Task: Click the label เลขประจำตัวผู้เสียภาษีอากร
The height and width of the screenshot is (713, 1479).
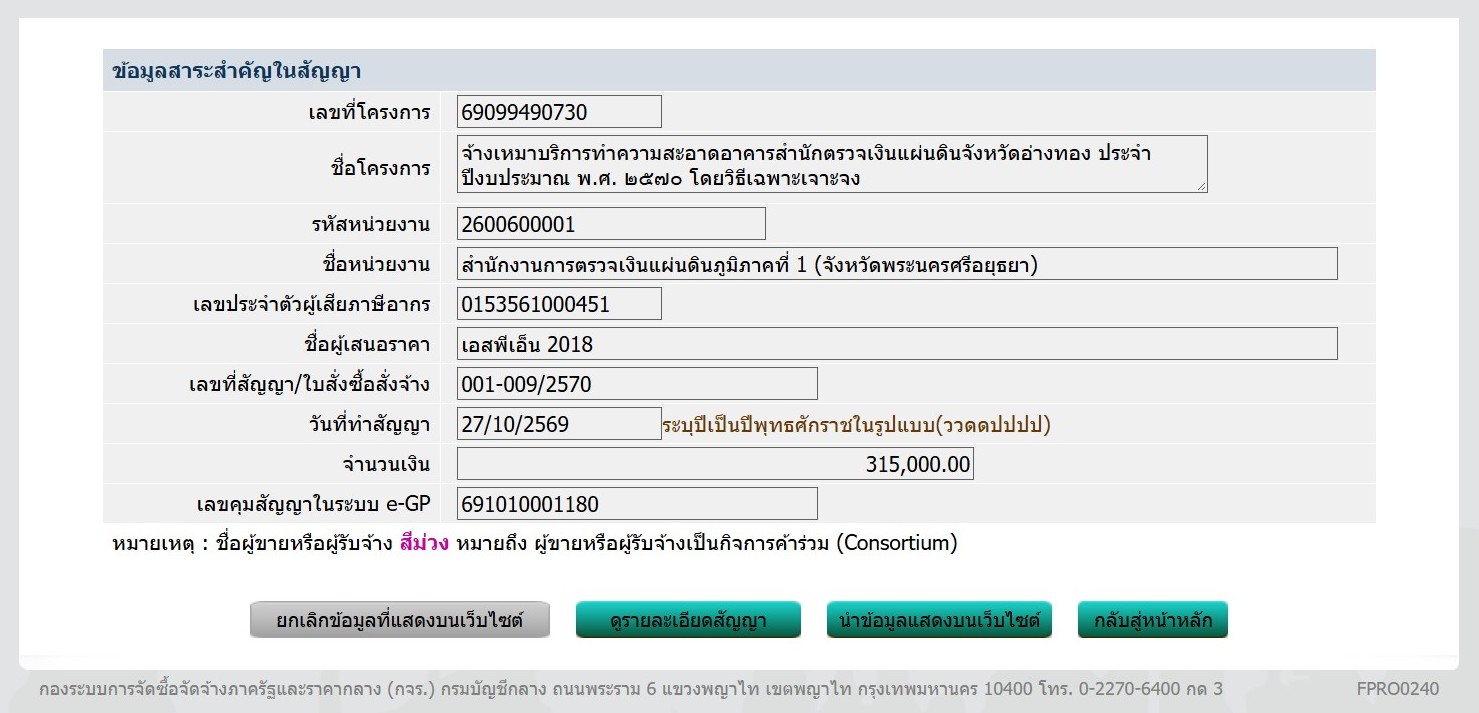Action: coord(312,304)
